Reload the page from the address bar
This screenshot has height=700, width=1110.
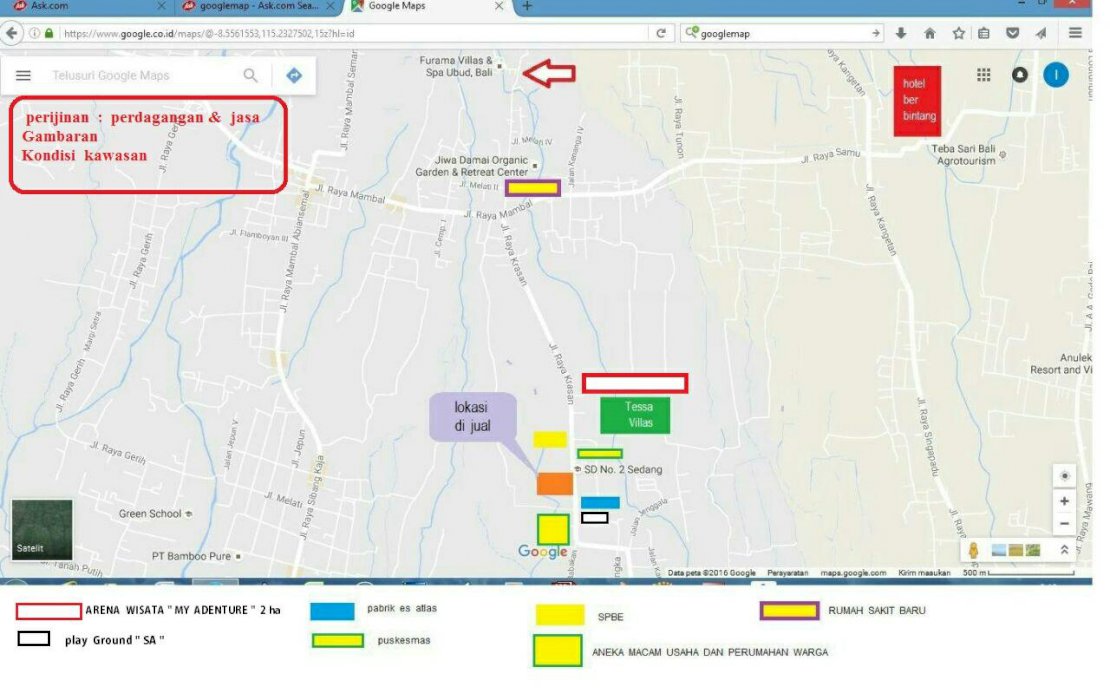pos(661,33)
